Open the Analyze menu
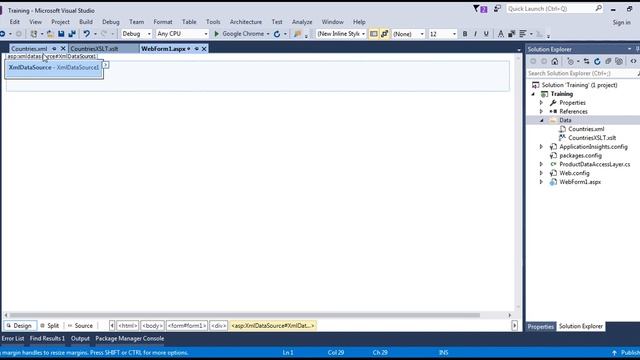The height and width of the screenshot is (360, 640). [302, 22]
